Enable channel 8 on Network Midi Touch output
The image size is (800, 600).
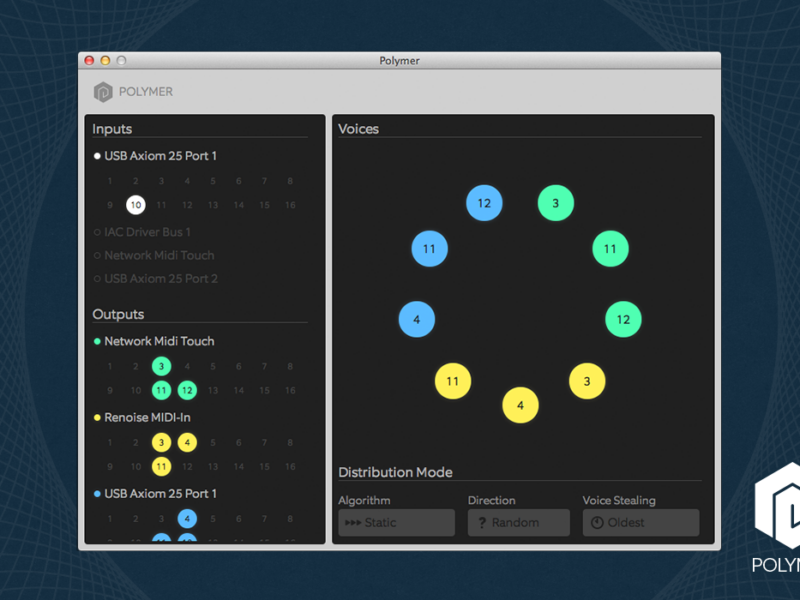[x=290, y=366]
